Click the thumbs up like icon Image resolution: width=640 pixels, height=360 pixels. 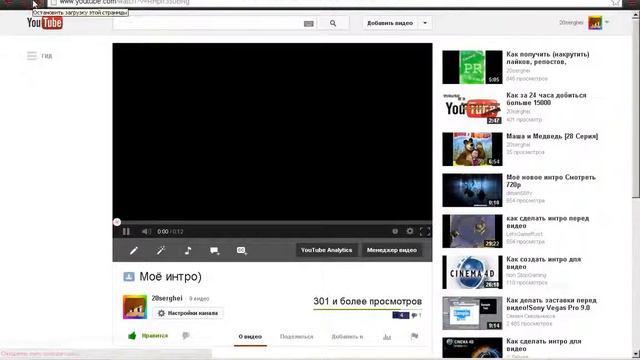click(132, 336)
